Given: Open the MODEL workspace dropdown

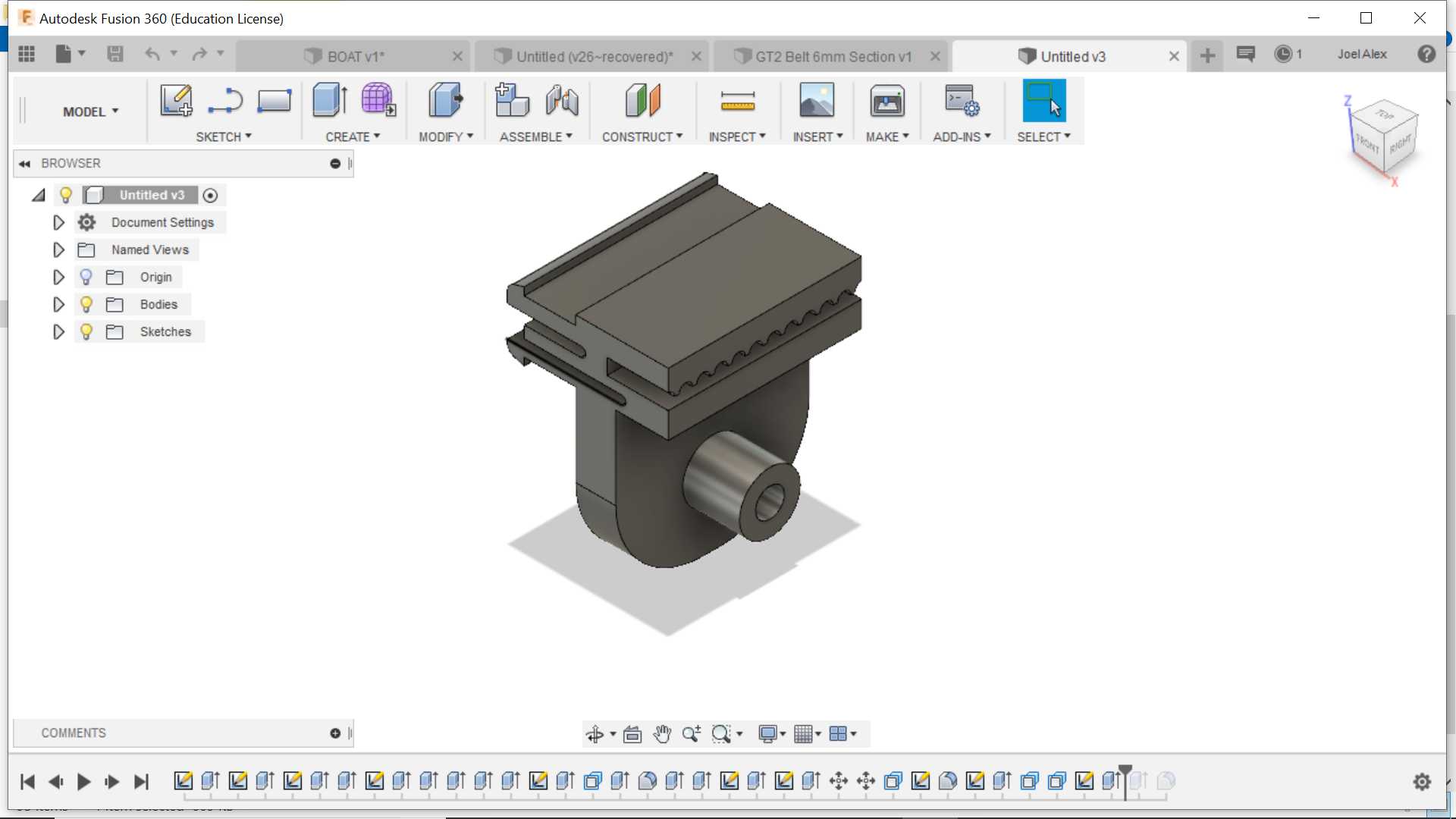Looking at the screenshot, I should [90, 111].
